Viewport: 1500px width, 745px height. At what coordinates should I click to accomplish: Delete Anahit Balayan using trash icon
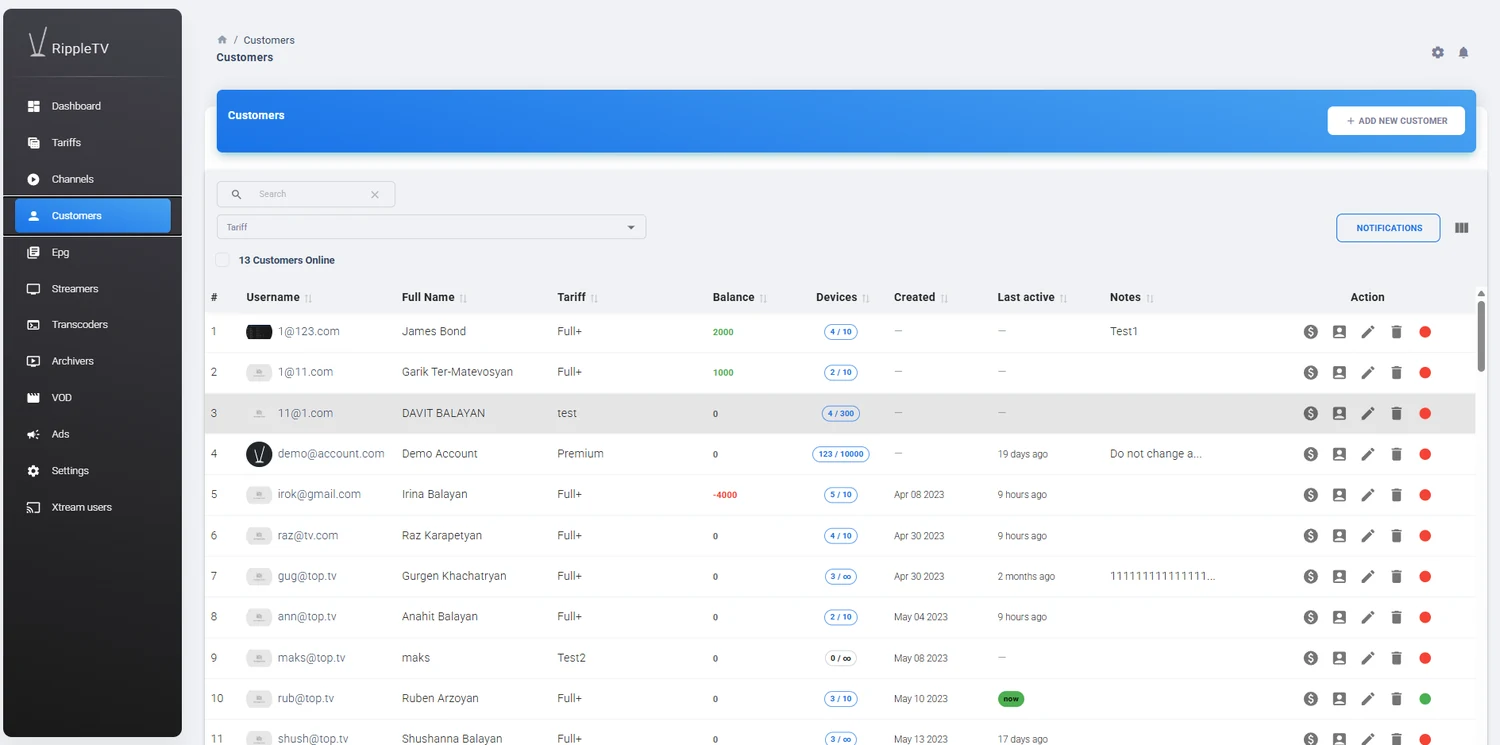pyautogui.click(x=1397, y=617)
